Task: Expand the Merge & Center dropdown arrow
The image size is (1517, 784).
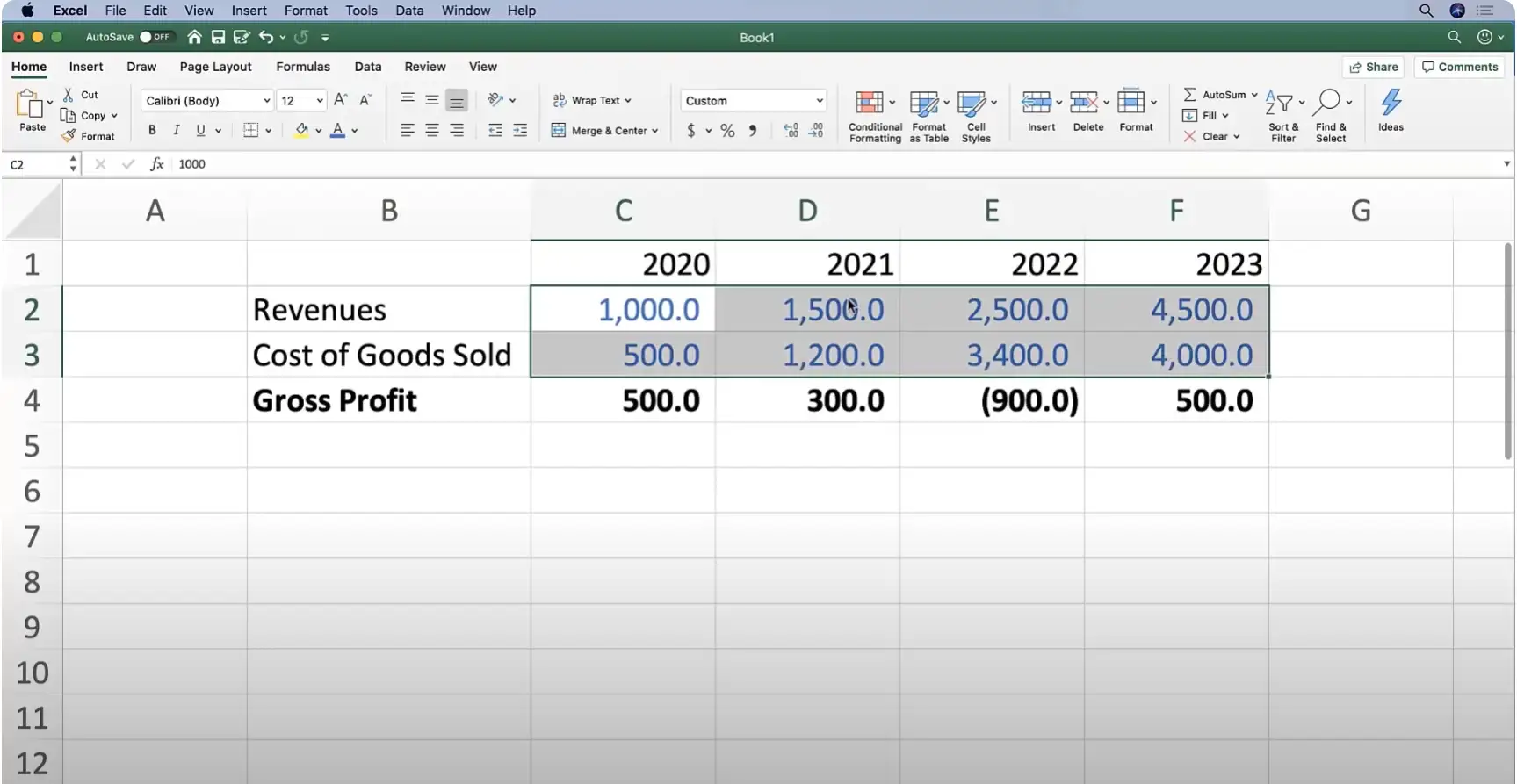Action: 655,131
